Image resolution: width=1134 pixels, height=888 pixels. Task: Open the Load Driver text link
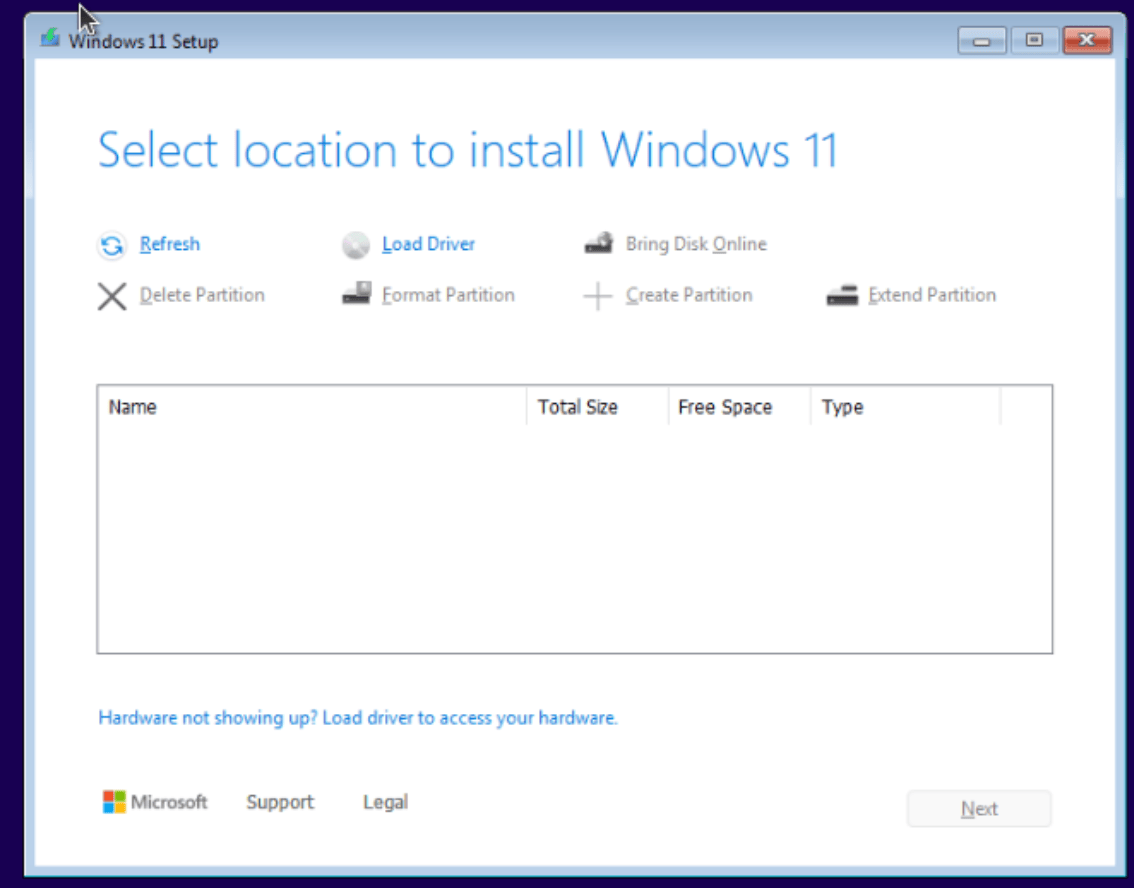(x=428, y=244)
